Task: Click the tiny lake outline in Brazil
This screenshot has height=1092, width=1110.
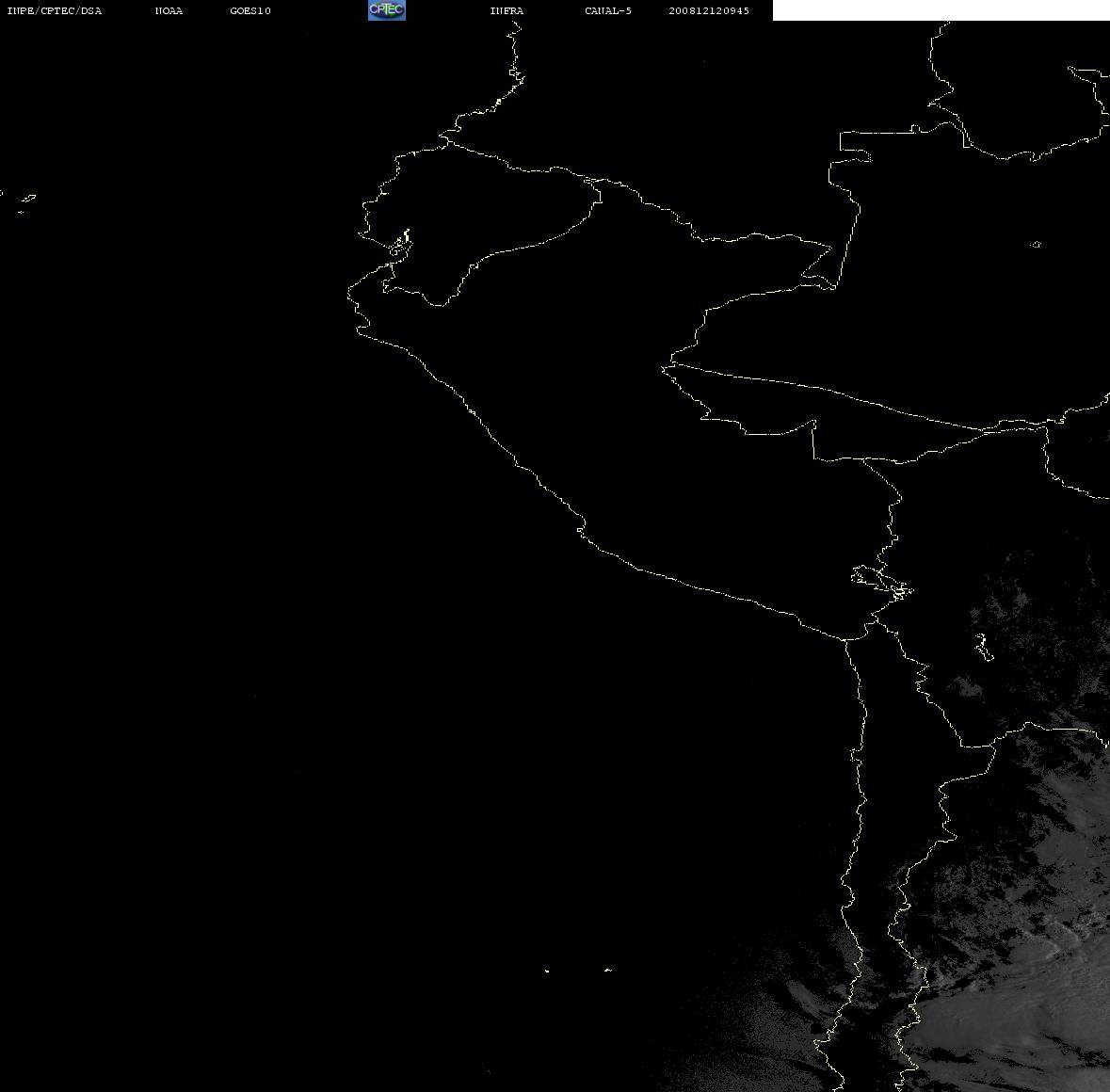Action: click(x=1036, y=244)
